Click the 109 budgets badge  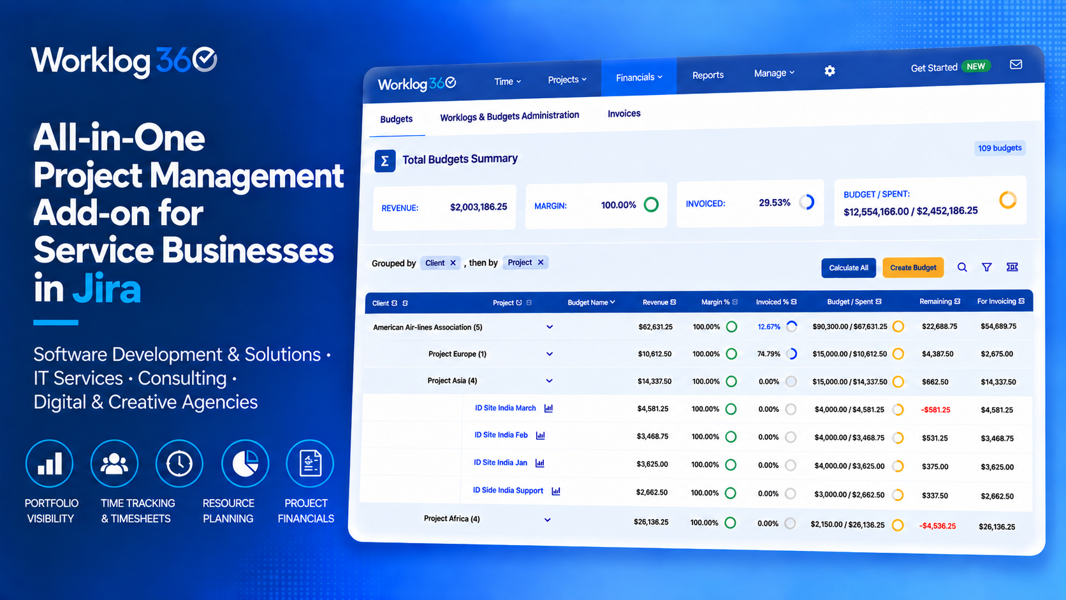pyautogui.click(x=999, y=148)
